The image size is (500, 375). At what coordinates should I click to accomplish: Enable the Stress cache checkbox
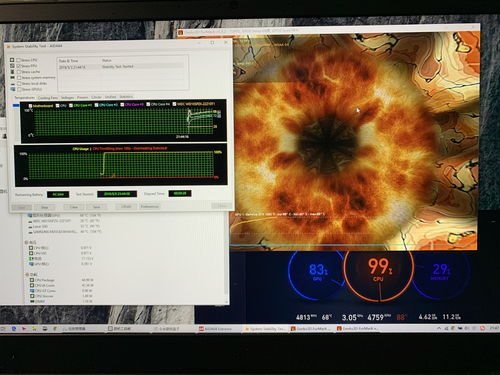tap(19, 72)
